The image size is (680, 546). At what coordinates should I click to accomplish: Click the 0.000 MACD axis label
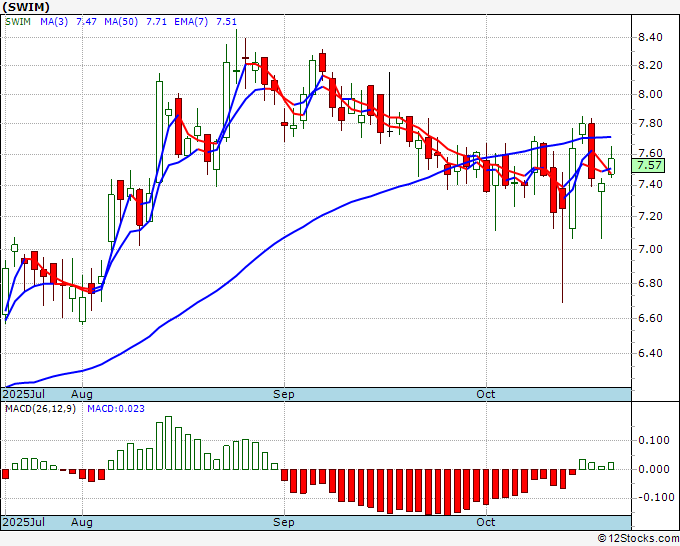654,469
